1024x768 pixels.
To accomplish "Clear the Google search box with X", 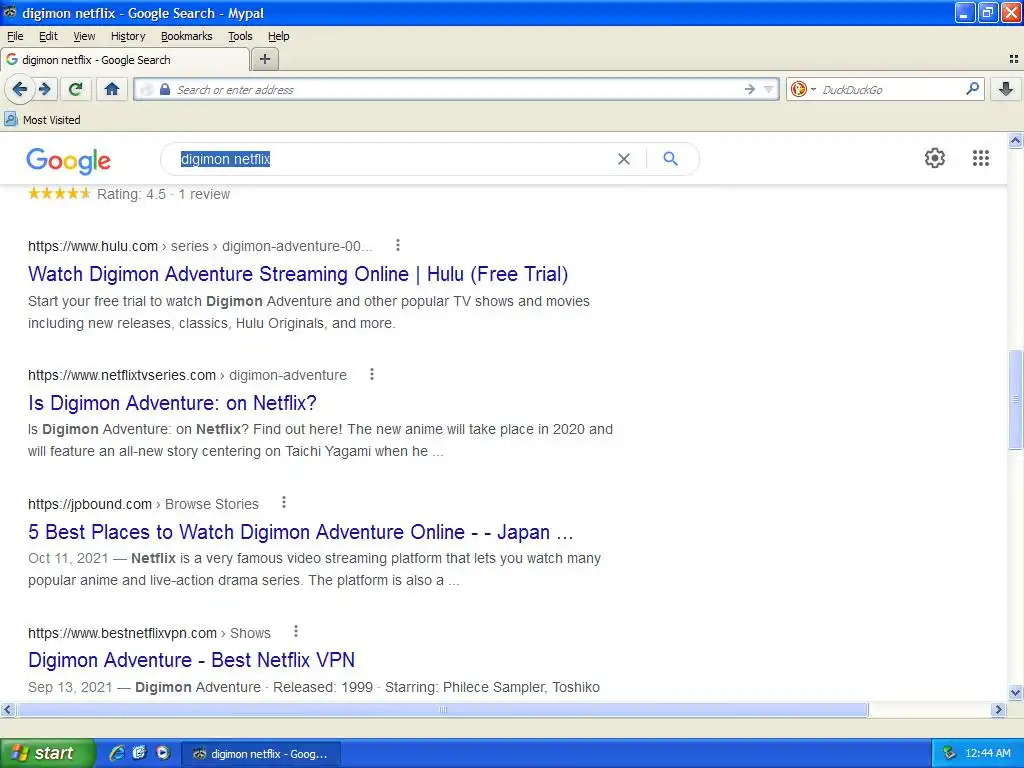I will (624, 159).
